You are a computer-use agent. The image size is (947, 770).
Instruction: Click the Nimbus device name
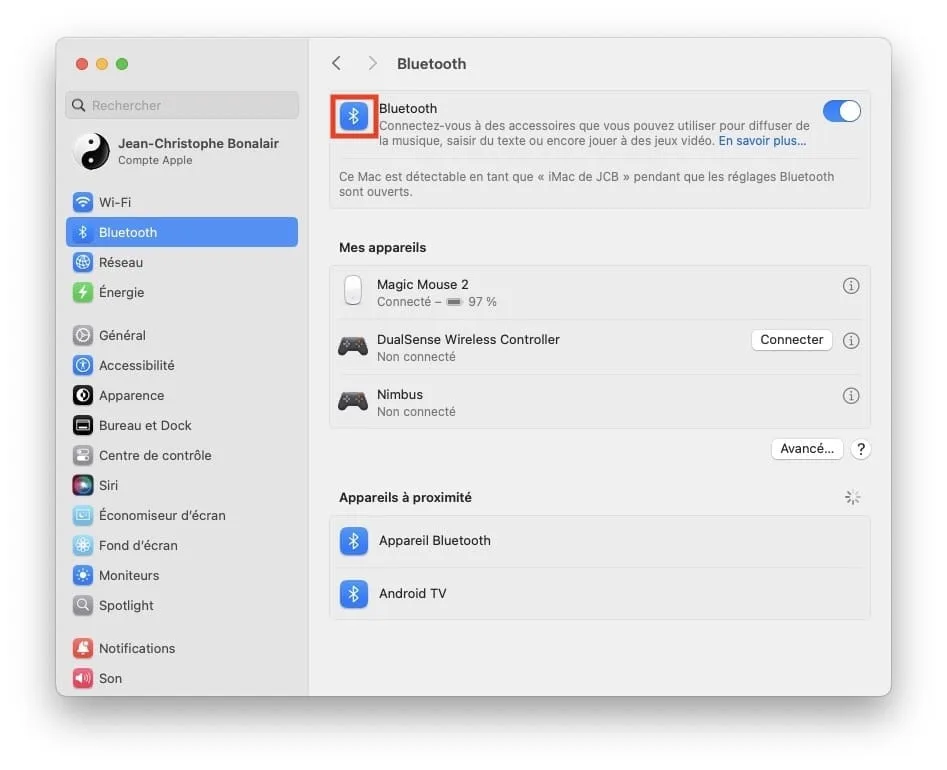pyautogui.click(x=400, y=394)
